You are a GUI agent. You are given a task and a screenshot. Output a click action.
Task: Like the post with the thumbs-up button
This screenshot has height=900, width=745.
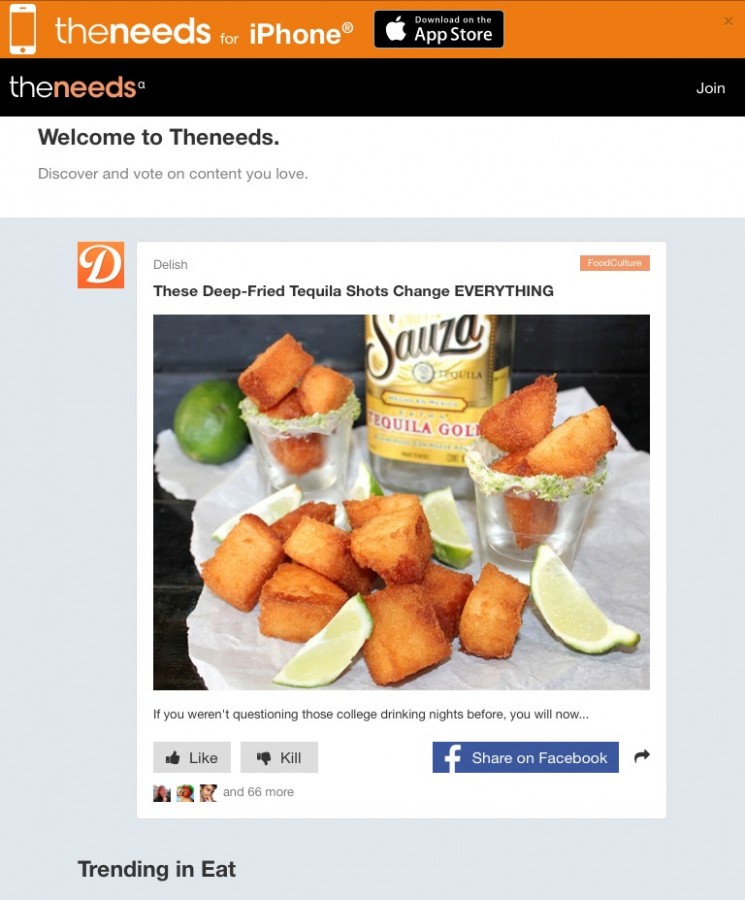[x=192, y=758]
